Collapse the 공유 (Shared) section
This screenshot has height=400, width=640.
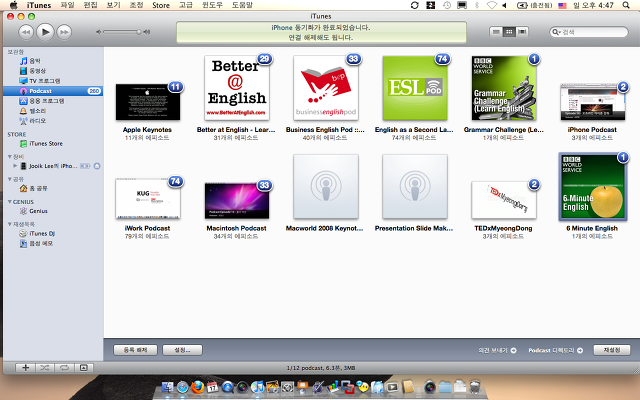point(9,179)
